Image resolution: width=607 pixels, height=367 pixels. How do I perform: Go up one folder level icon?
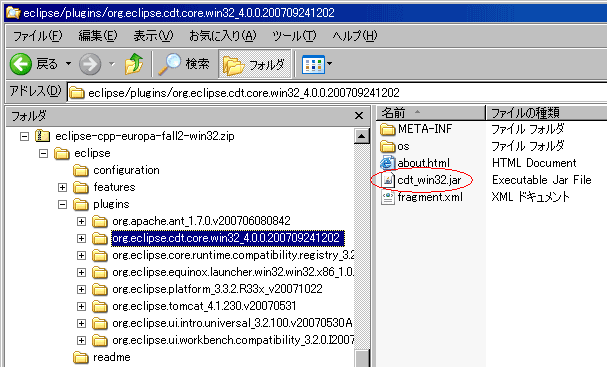(134, 64)
